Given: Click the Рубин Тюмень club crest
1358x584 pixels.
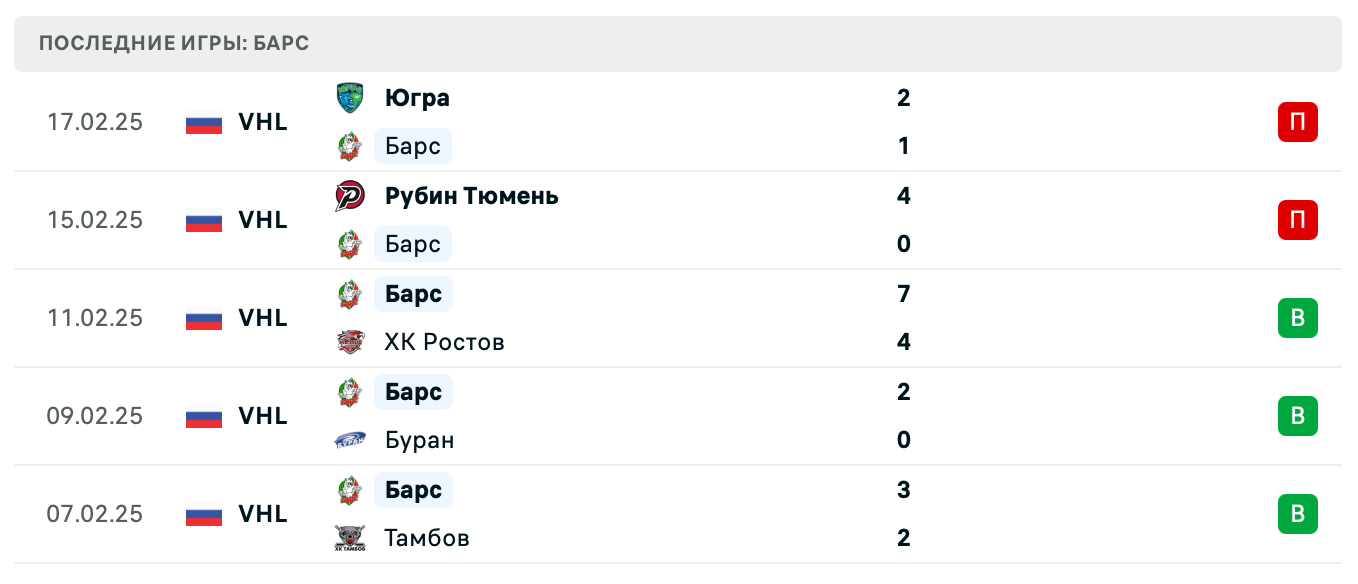Looking at the screenshot, I should [349, 196].
